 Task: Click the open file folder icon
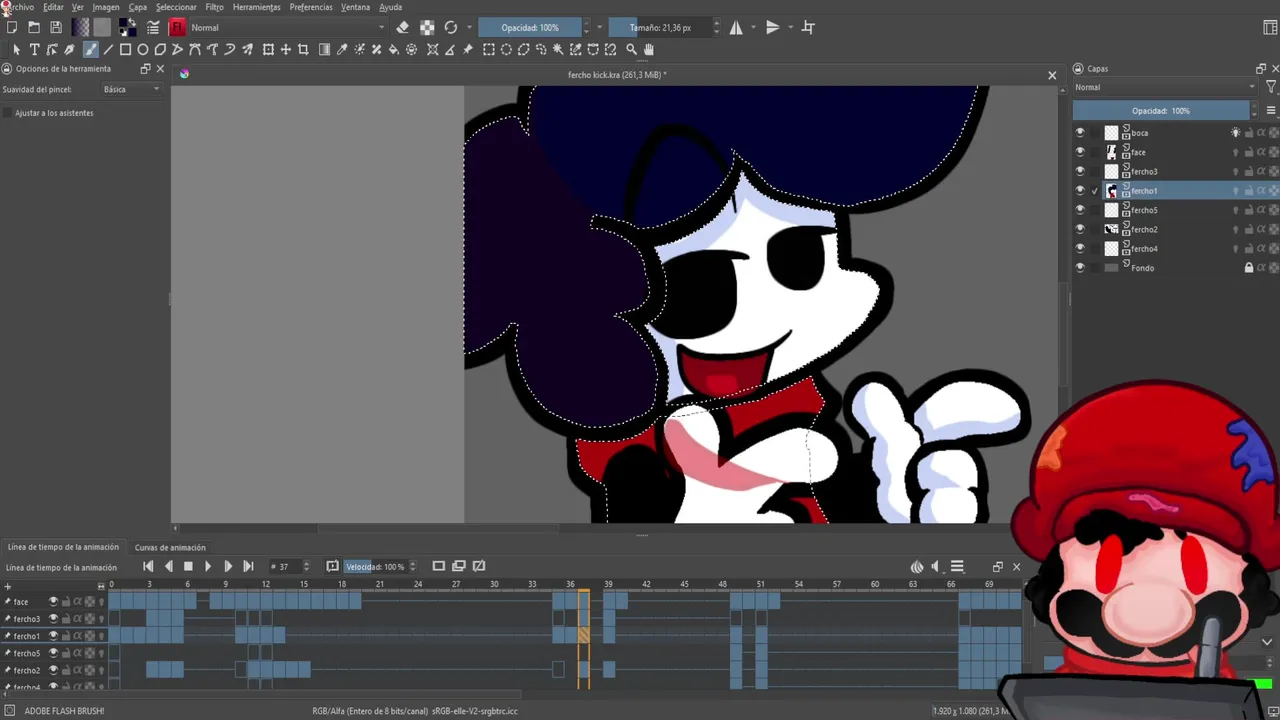34,27
